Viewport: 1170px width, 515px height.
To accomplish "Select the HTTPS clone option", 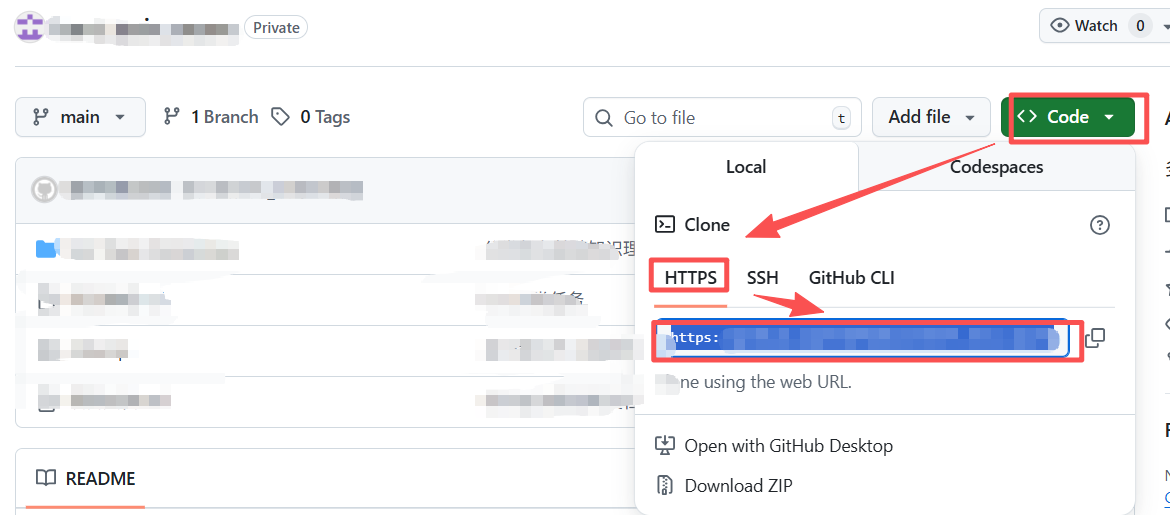I will pyautogui.click(x=691, y=278).
